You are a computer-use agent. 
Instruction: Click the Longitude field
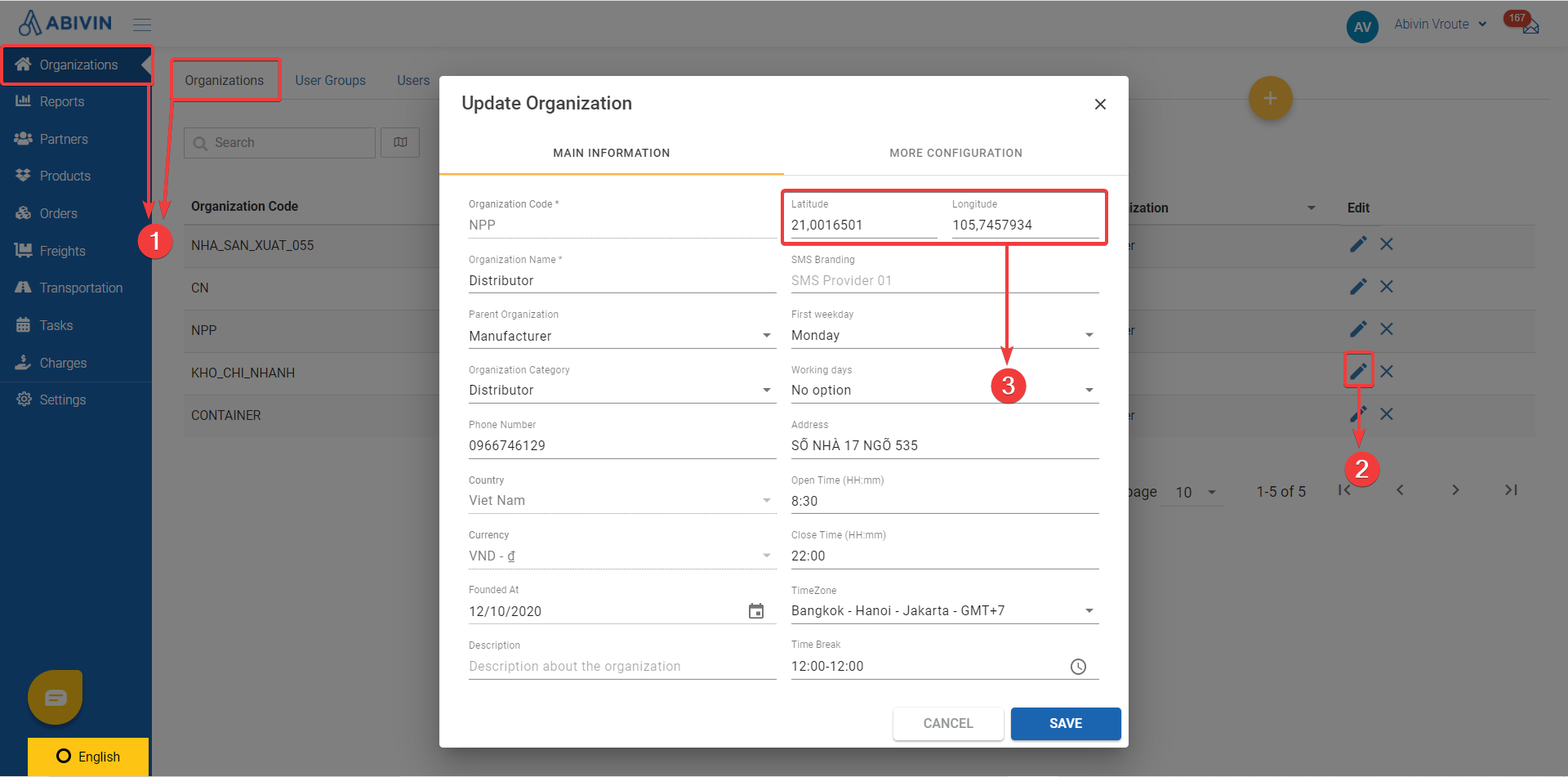tap(1026, 225)
